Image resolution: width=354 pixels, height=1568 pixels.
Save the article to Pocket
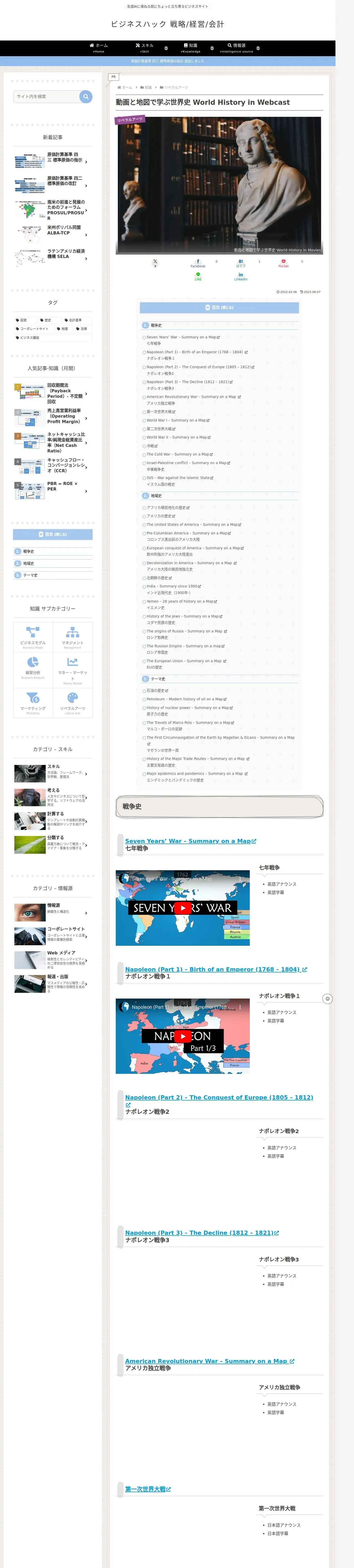pyautogui.click(x=283, y=263)
